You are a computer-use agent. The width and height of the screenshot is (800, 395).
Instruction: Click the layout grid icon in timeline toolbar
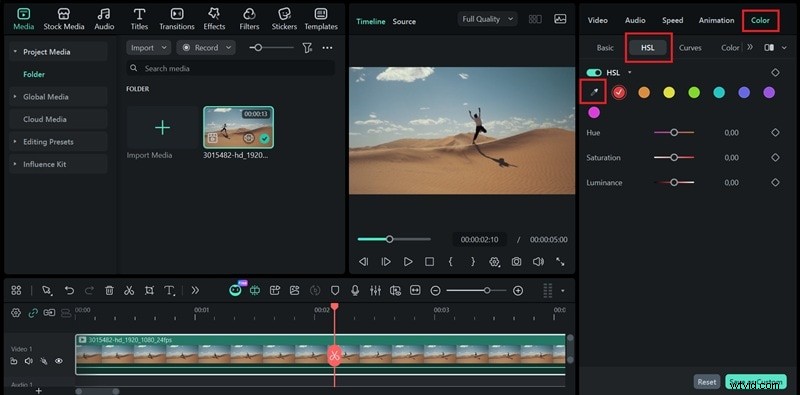click(x=16, y=290)
